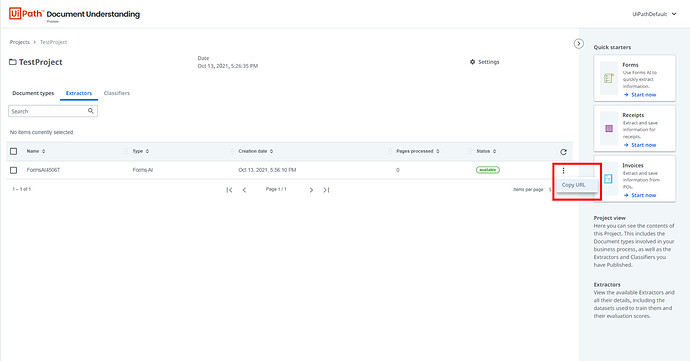The height and width of the screenshot is (361, 690).
Task: Start now under Forms quick starter
Action: [x=640, y=95]
